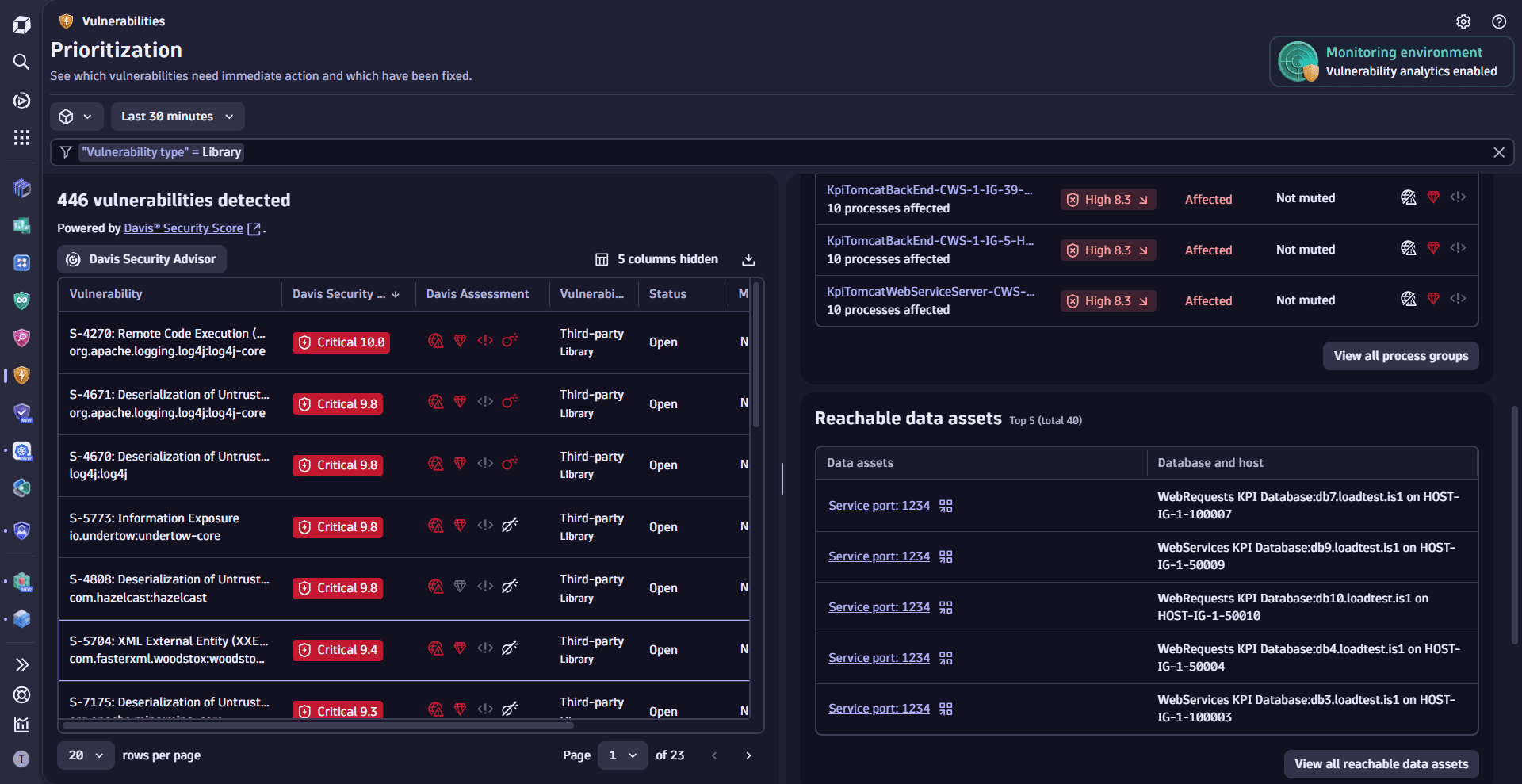Click exposure icon in S-5704 row
1522x784 pixels.
[x=435, y=648]
